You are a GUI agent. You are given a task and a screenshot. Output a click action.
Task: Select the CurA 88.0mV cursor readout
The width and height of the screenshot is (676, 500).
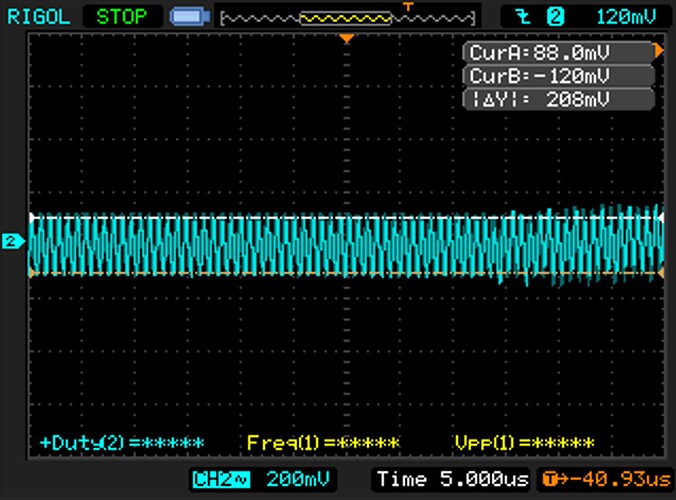[556, 52]
